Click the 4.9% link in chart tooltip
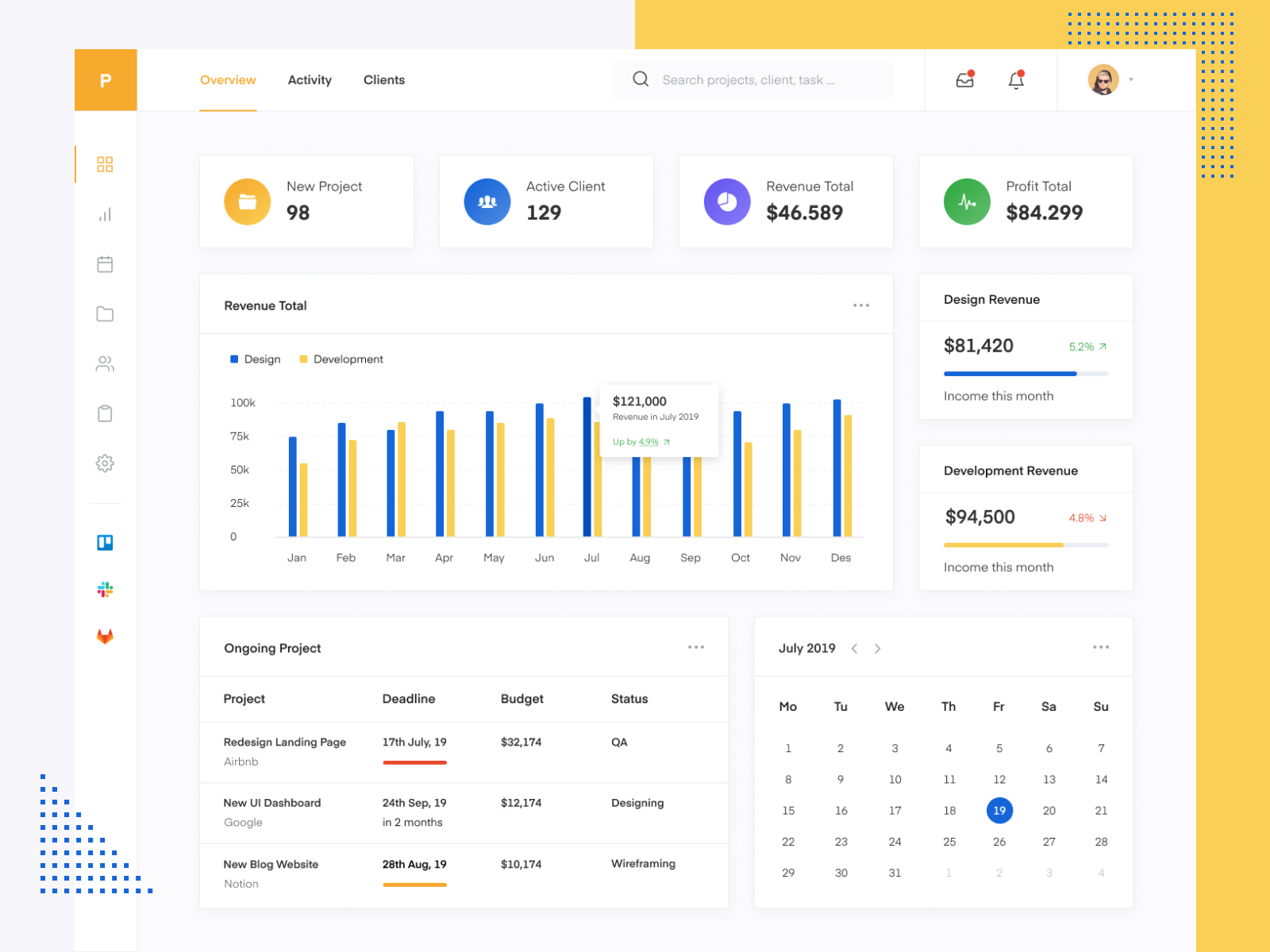 point(648,442)
